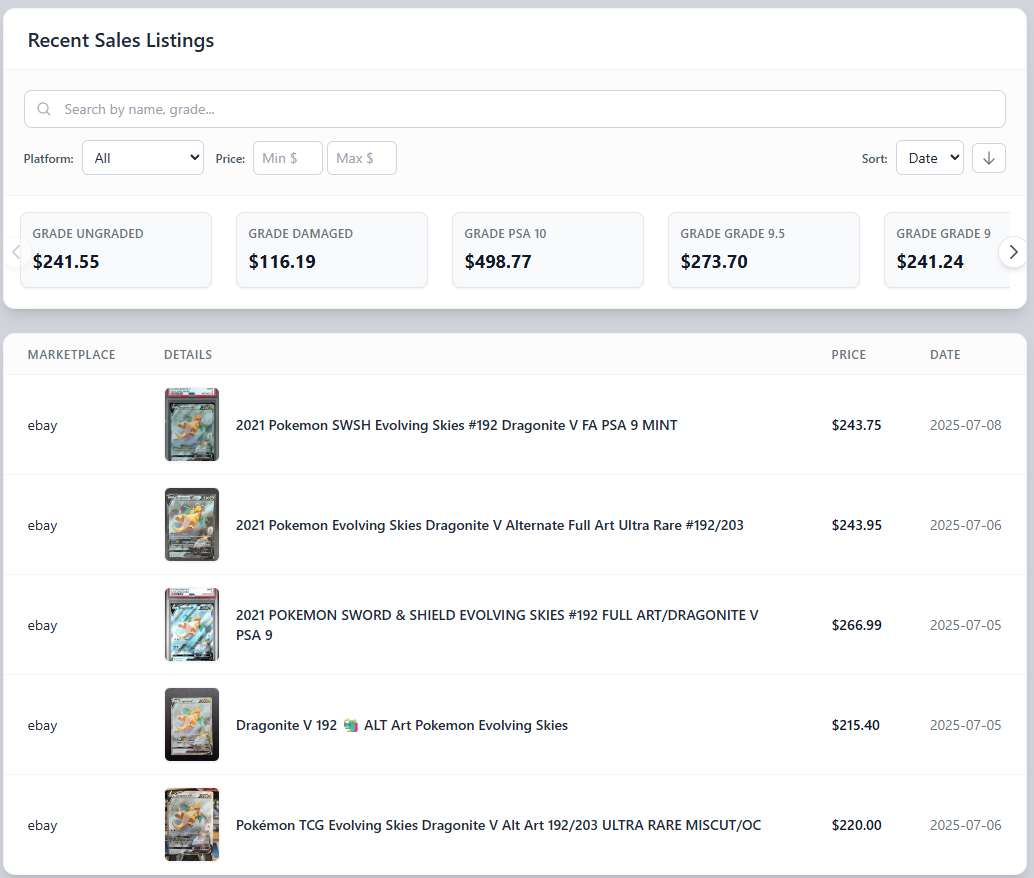This screenshot has width=1034, height=878.
Task: Select the Grade 9.5 $273.70 card
Action: tap(764, 250)
